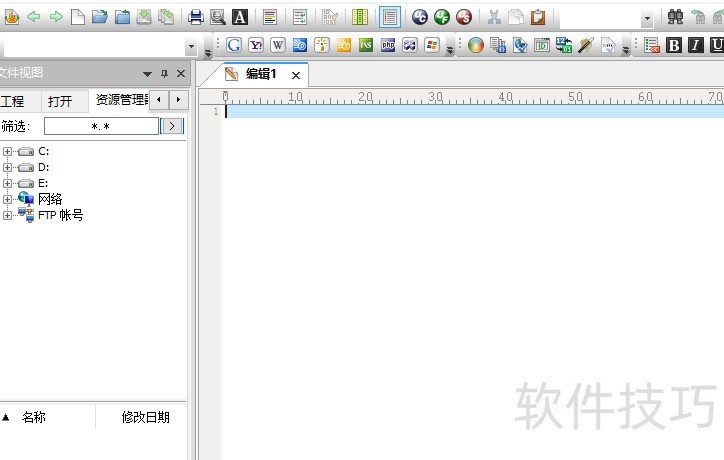Print the current document
This screenshot has height=460, width=724.
[x=196, y=18]
